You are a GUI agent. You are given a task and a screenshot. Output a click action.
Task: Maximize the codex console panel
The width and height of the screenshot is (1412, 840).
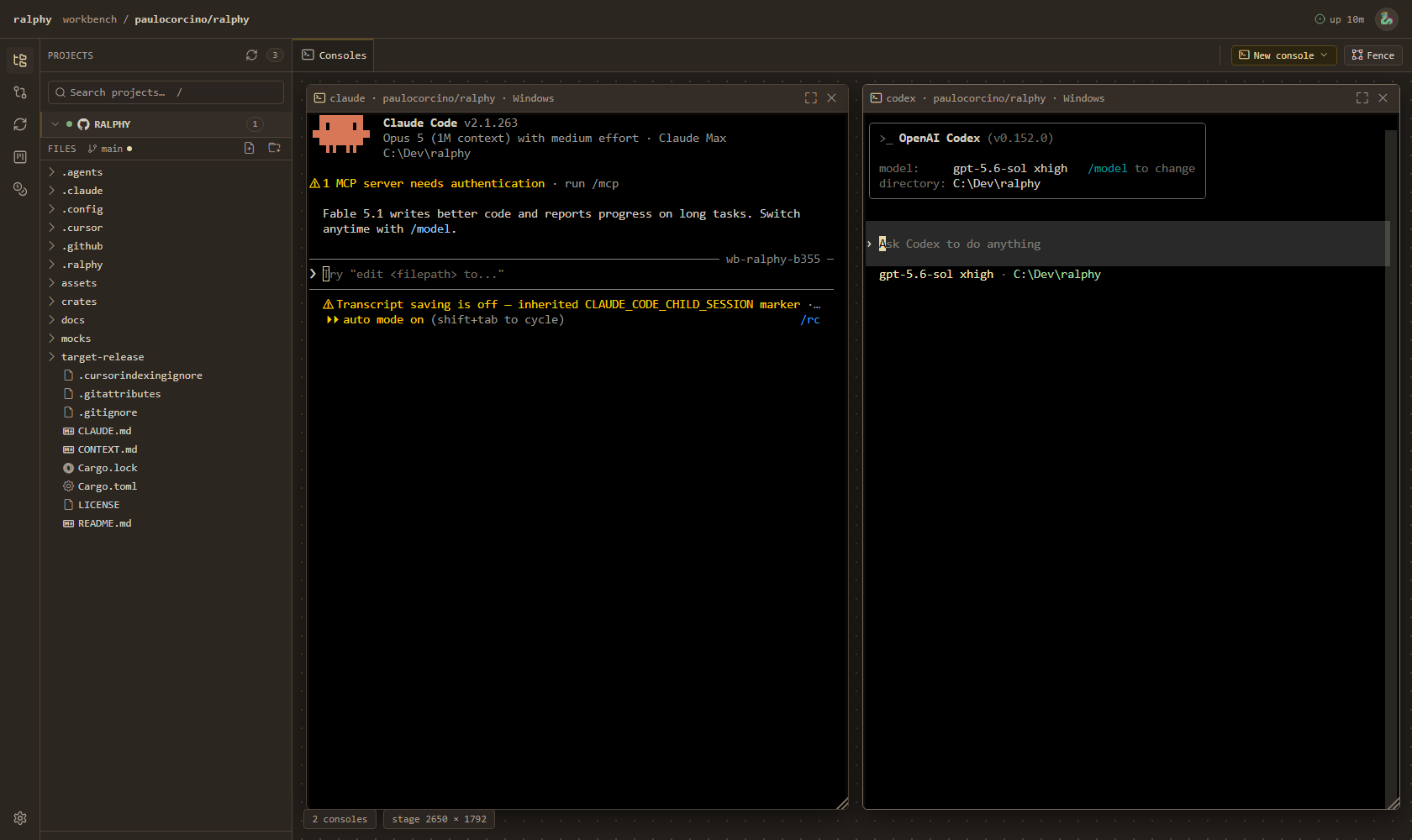point(1362,98)
